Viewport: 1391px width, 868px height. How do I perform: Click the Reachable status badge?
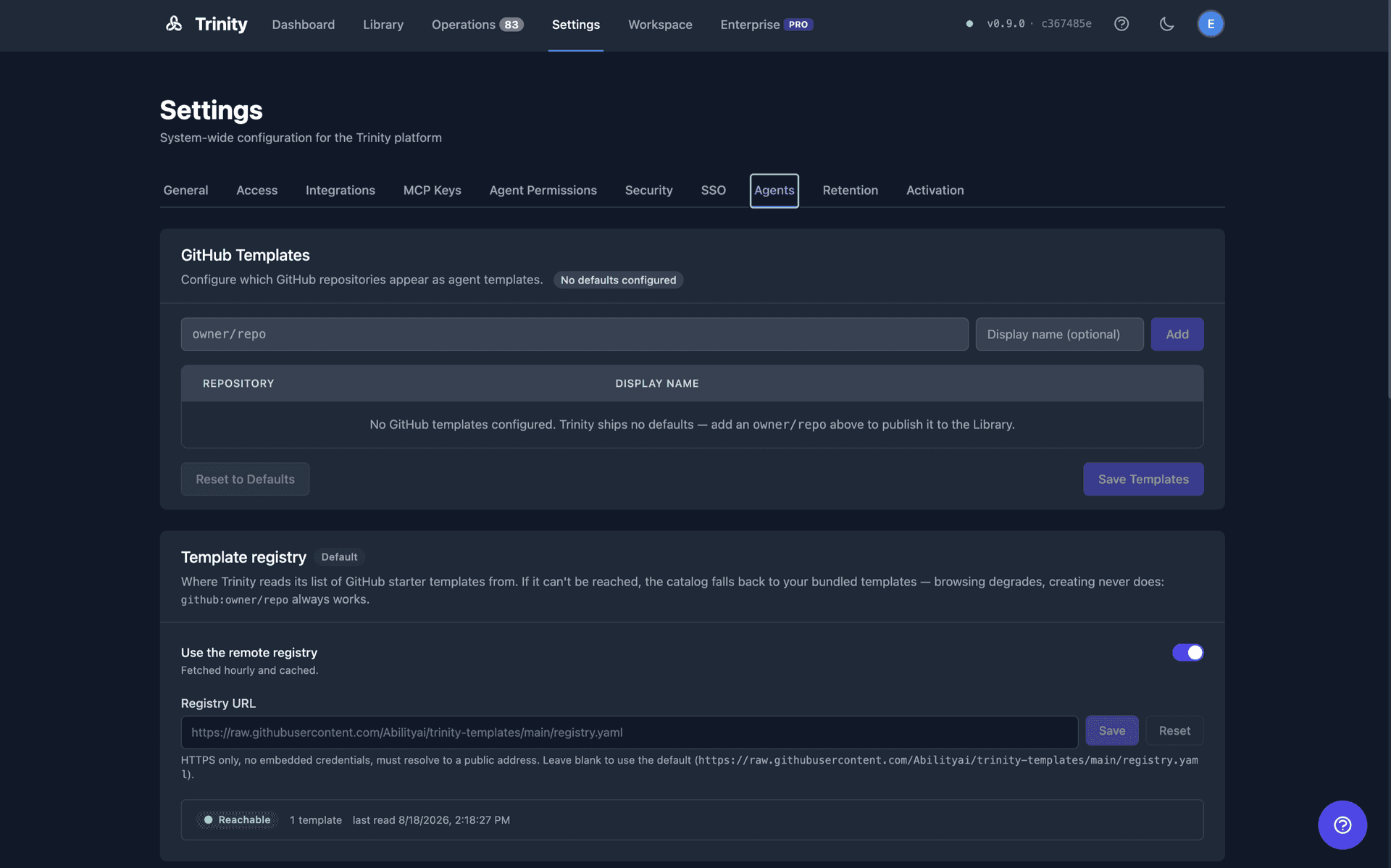coord(238,819)
